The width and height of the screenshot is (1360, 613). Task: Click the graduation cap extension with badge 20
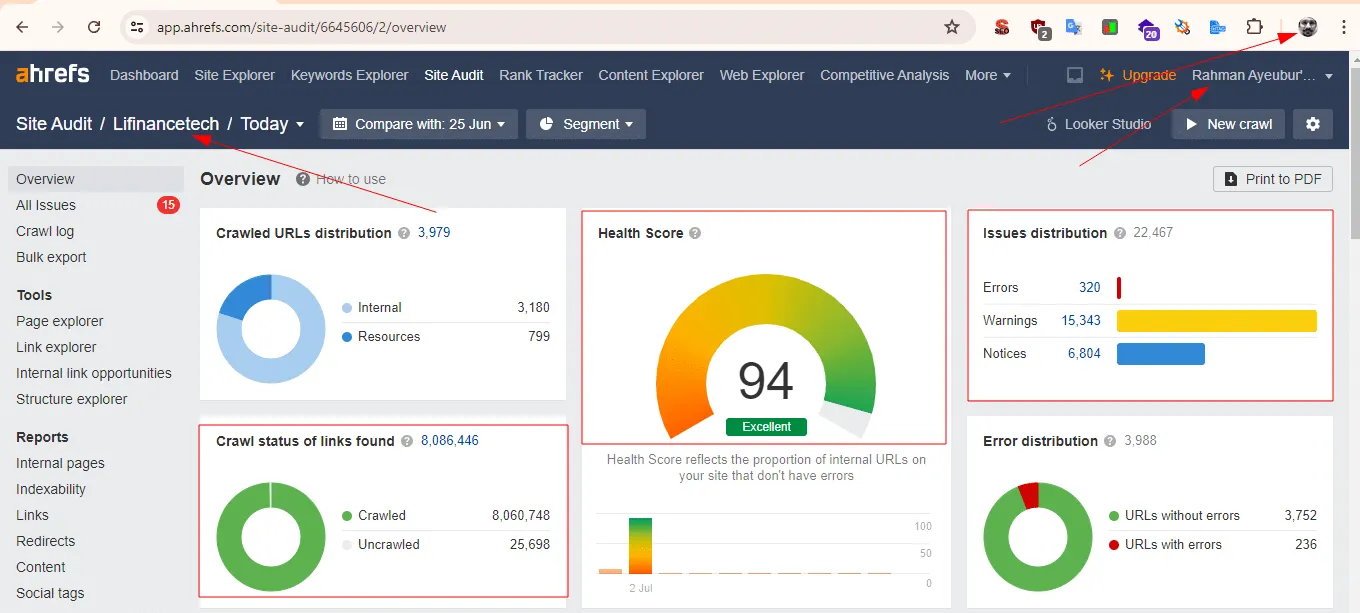1147,28
